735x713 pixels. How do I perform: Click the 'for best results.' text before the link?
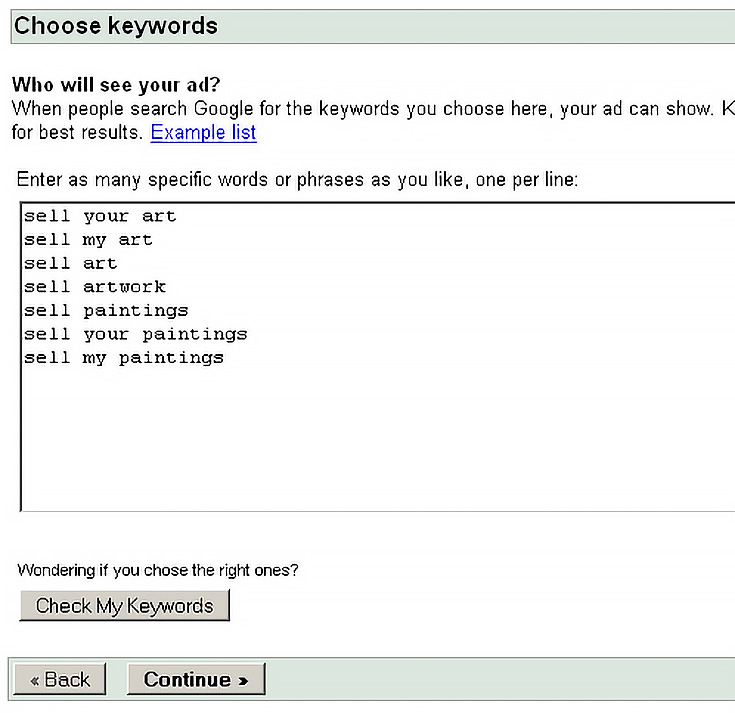point(77,133)
